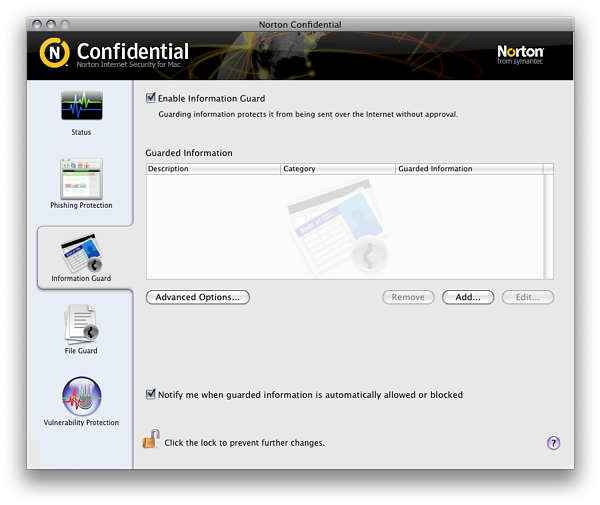Viewport: 600px width, 505px height.
Task: Open the Status panel icon
Action: coord(81,107)
